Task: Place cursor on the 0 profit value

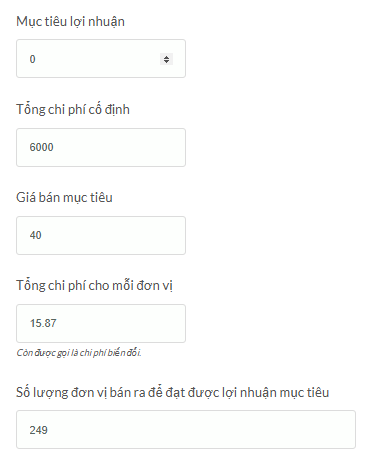Action: pos(32,59)
